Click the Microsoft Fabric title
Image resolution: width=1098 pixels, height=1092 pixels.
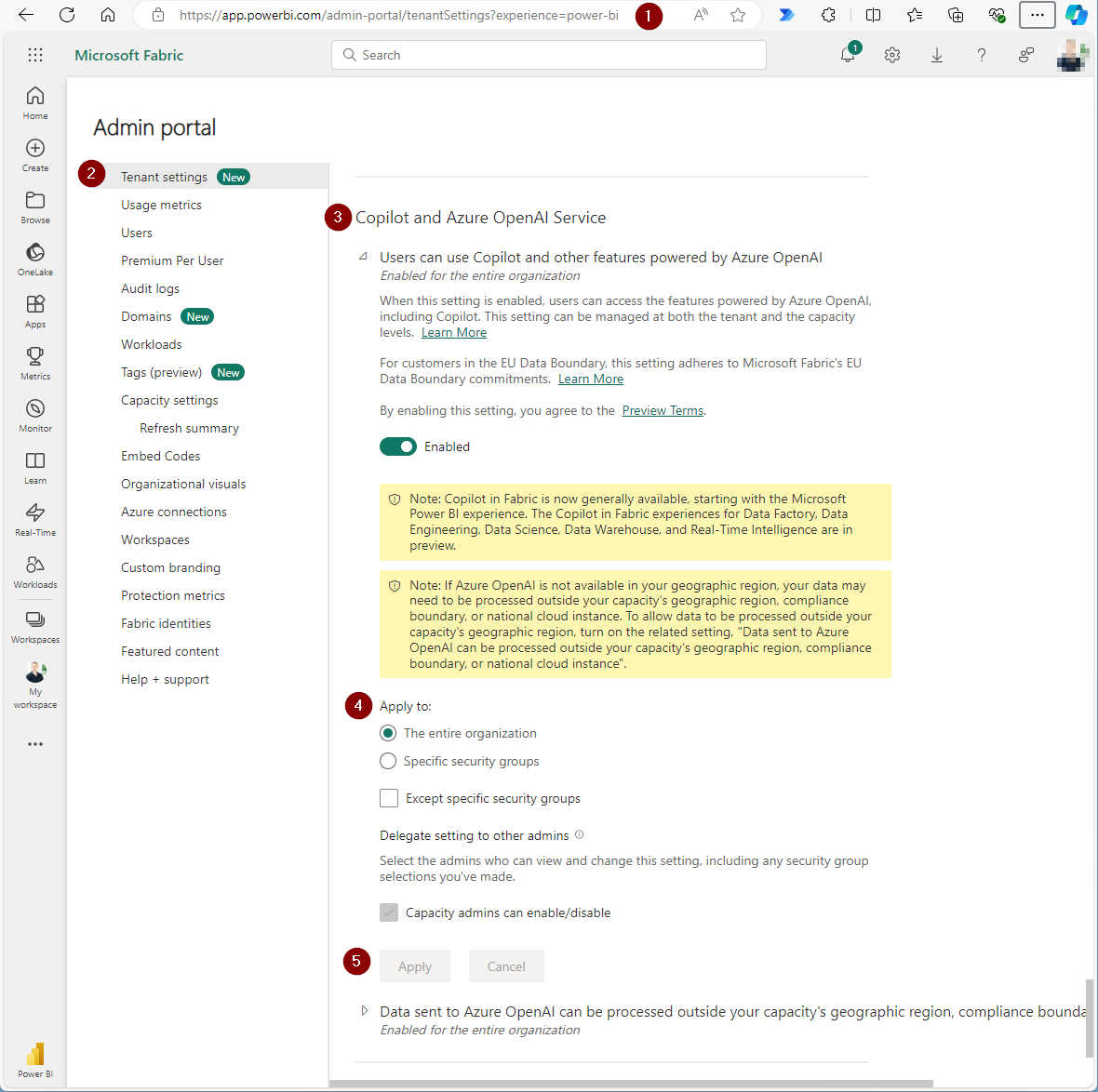click(x=128, y=55)
